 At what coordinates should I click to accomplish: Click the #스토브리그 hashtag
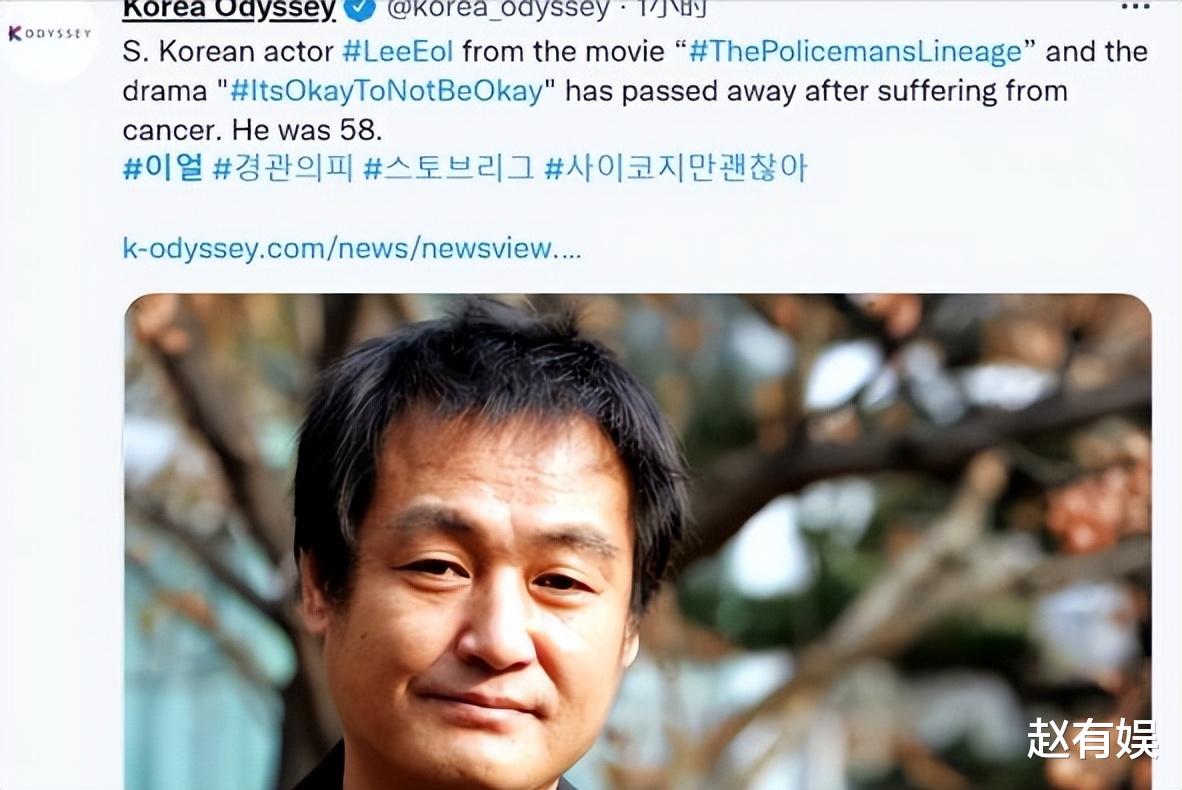click(x=449, y=167)
